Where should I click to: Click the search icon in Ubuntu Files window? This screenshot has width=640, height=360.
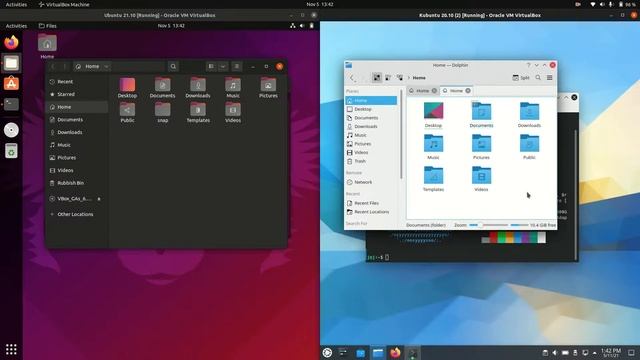[x=173, y=66]
